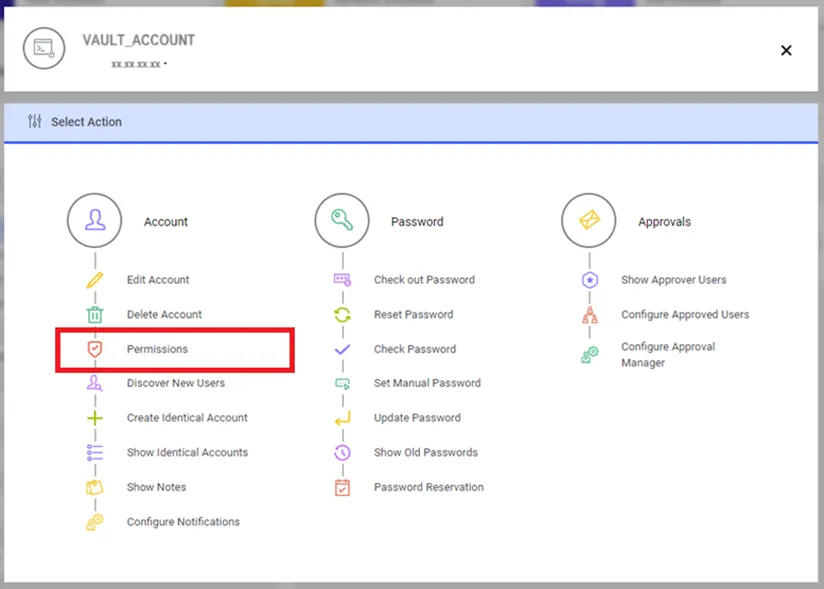
Task: Click the Update Password return-arrow icon
Action: (342, 419)
